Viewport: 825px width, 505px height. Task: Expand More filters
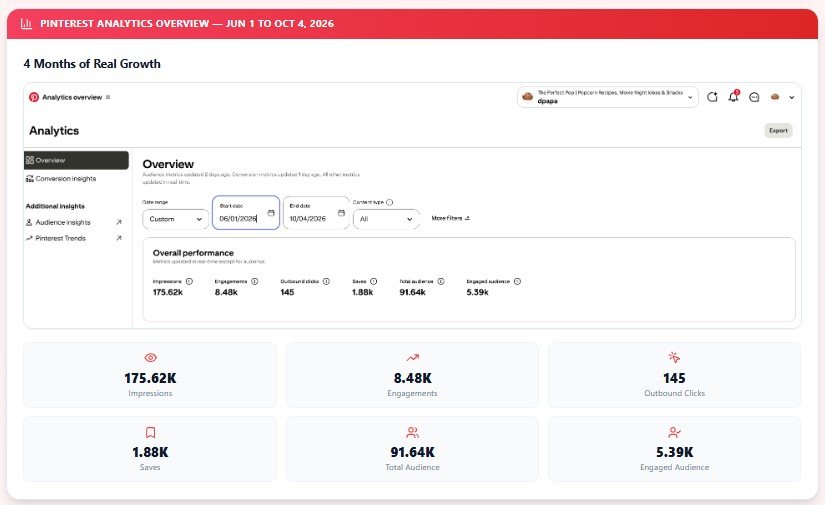click(x=450, y=218)
